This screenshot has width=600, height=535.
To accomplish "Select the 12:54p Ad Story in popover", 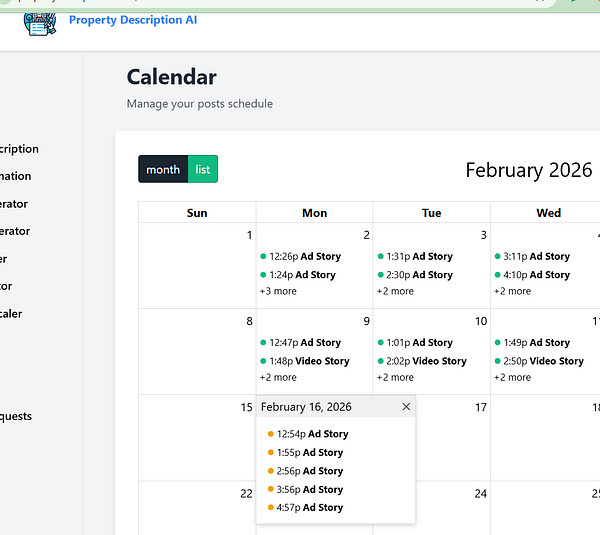I will [308, 434].
